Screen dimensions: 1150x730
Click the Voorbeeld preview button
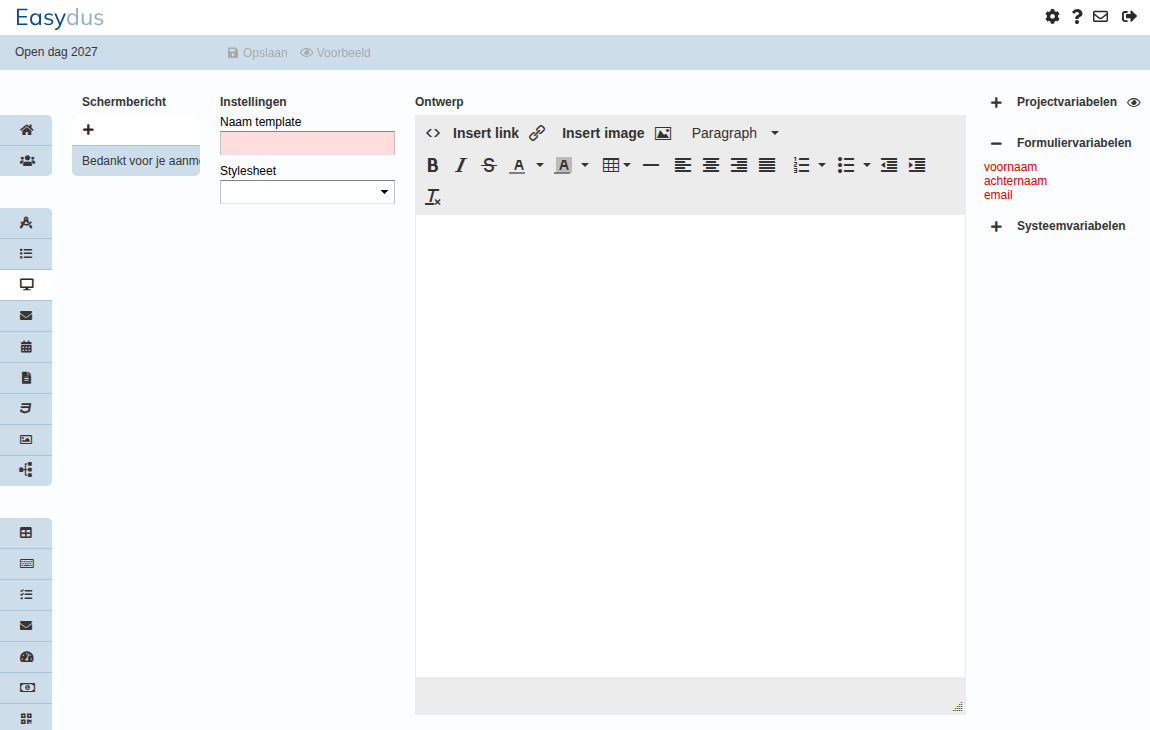pyautogui.click(x=335, y=53)
